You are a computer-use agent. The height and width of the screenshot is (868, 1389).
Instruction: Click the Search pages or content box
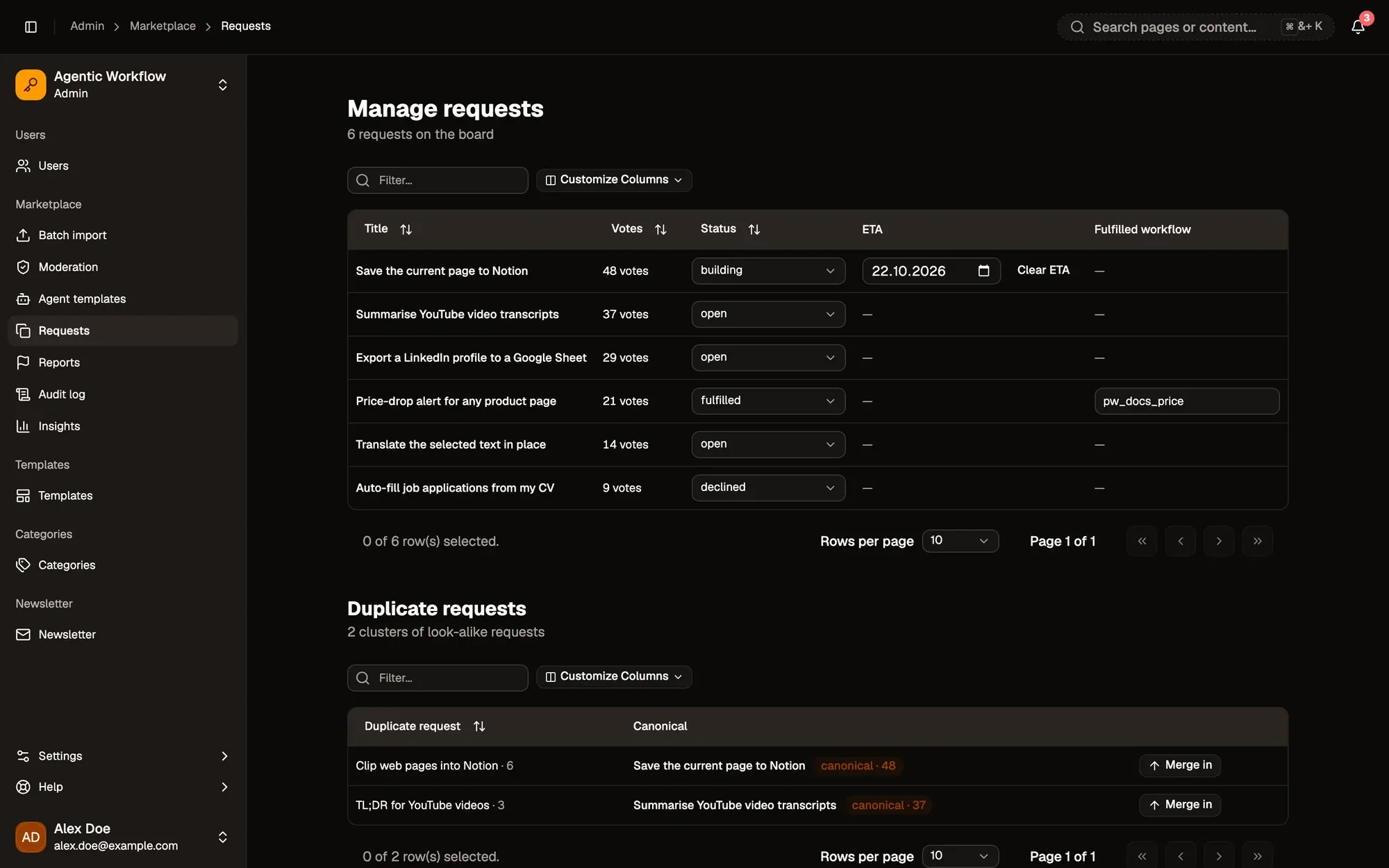pyautogui.click(x=1195, y=27)
